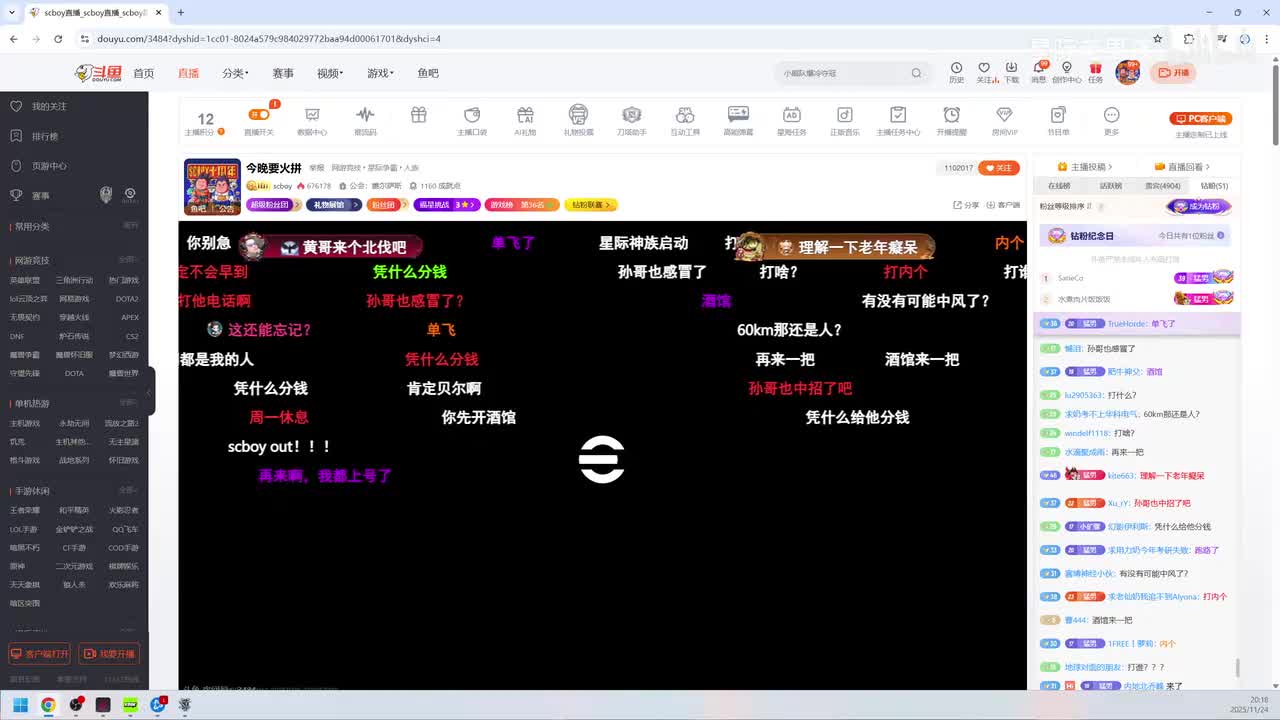Select the 直播 navigation item
The image size is (1280, 720).
[188, 73]
